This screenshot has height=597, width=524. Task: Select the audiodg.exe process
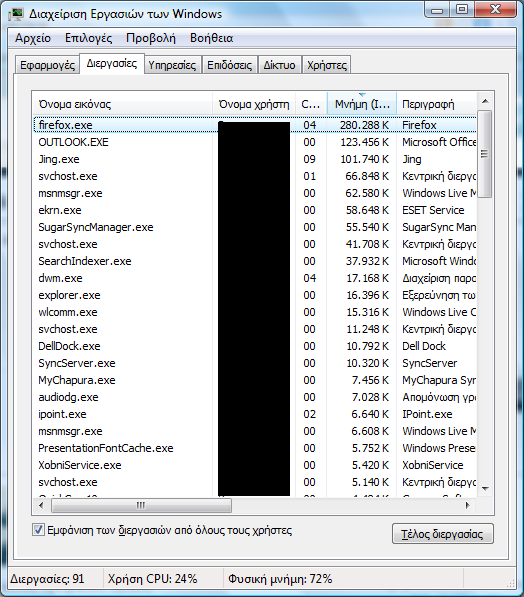tap(254, 397)
